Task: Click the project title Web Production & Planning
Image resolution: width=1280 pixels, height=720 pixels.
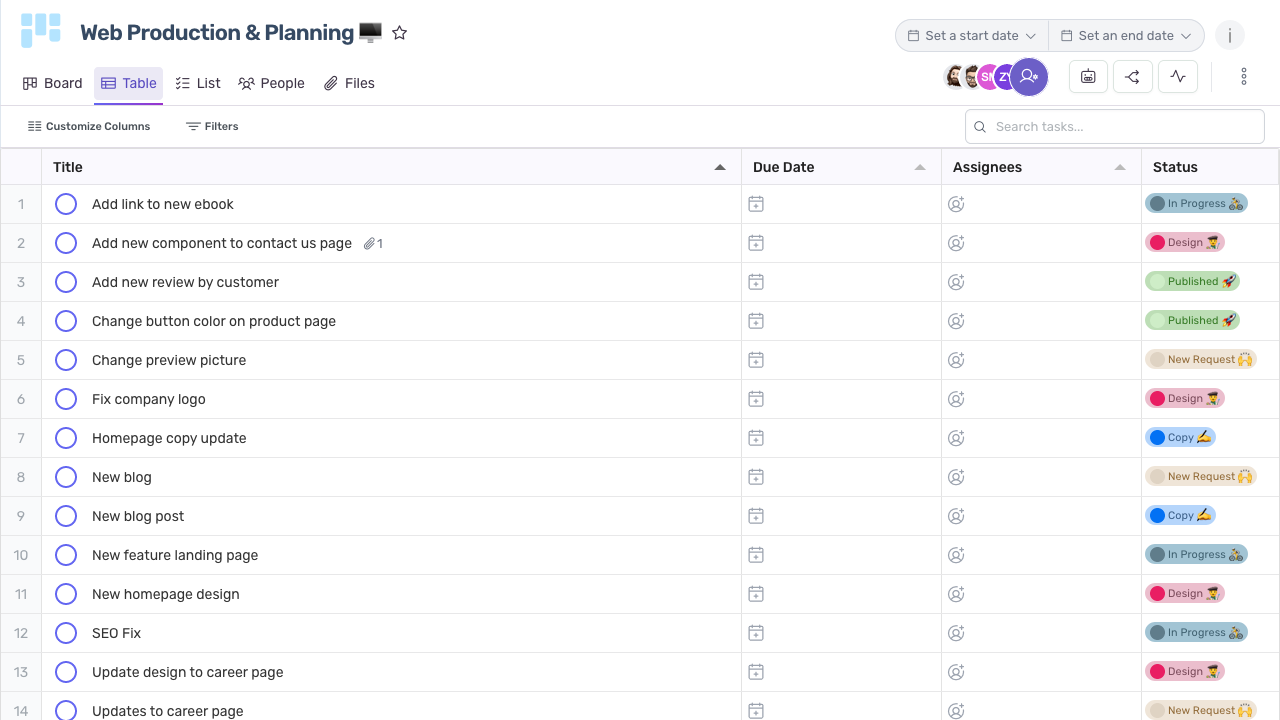Action: 217,33
